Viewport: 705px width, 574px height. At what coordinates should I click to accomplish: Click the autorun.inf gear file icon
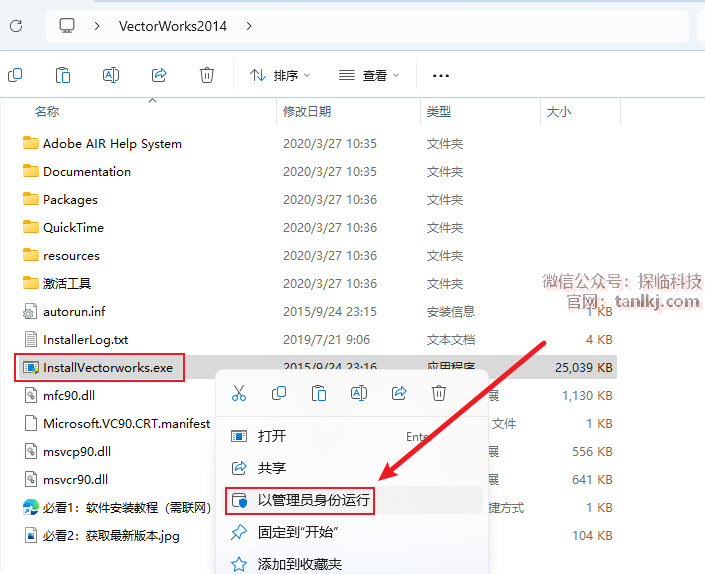click(x=30, y=311)
